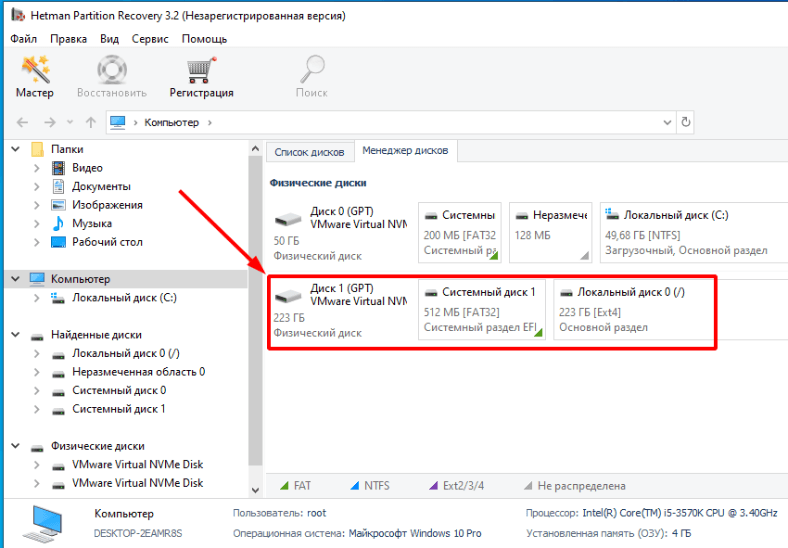Go back with the left arrow
Screen dimensions: 788x548
(x=23, y=122)
